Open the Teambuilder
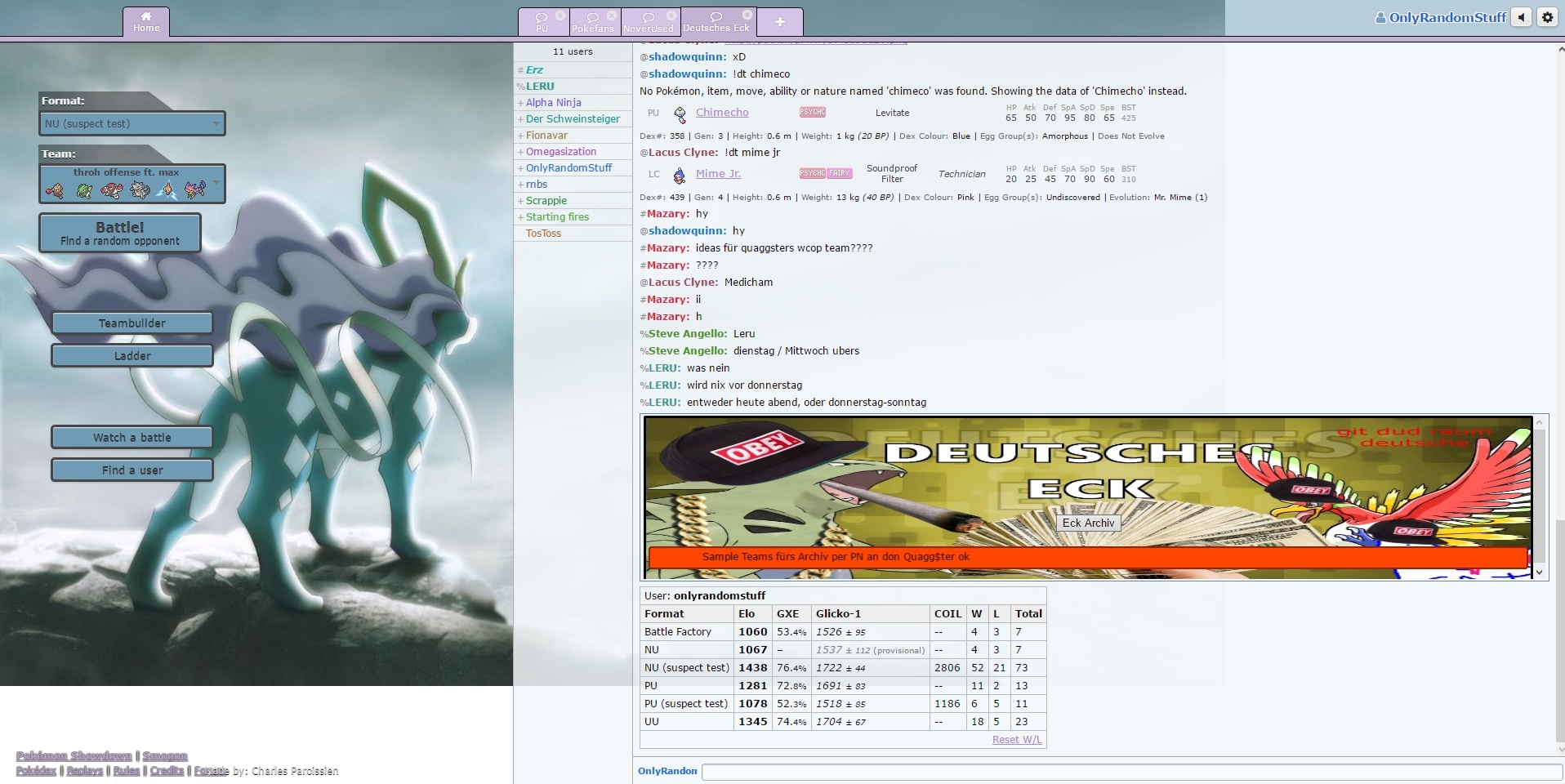 [132, 323]
